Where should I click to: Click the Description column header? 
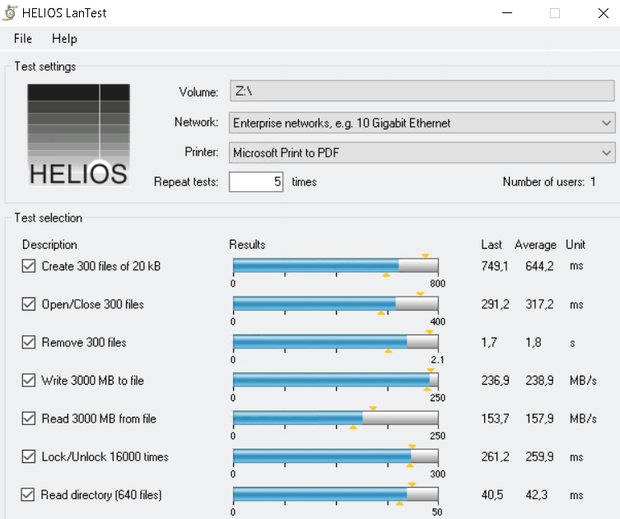(49, 245)
